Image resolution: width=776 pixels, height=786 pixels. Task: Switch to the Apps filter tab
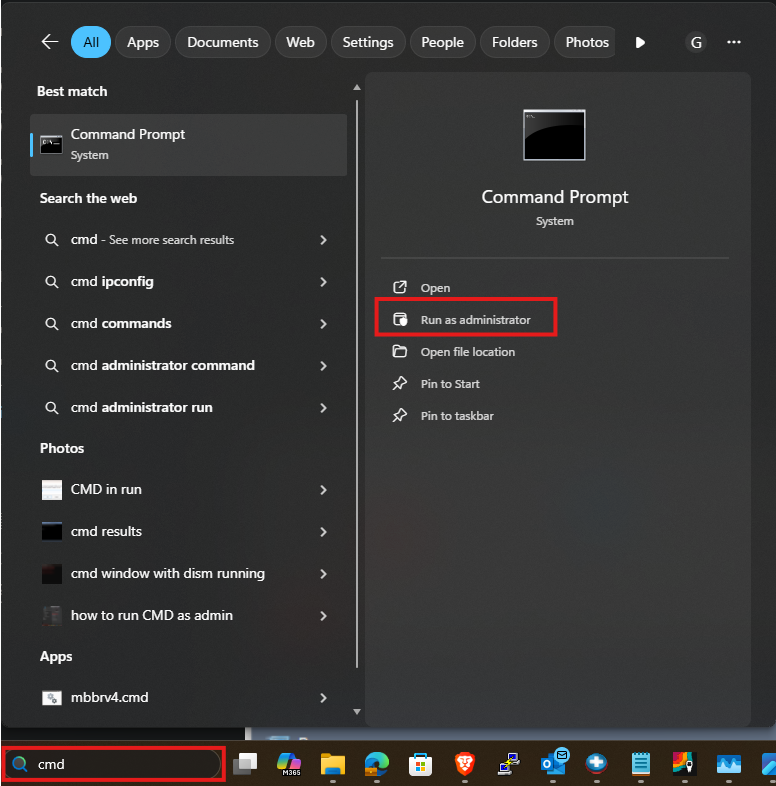(143, 42)
